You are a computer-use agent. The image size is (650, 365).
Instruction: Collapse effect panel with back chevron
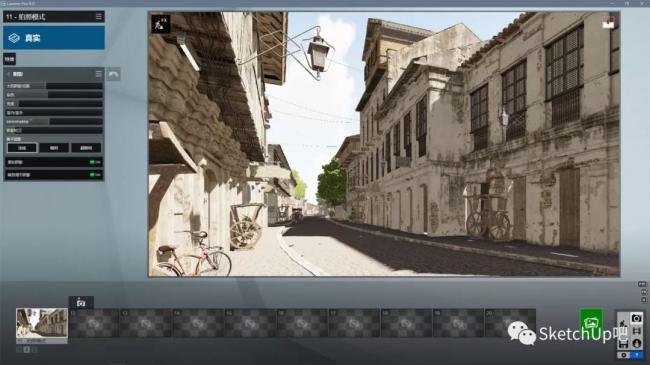(x=9, y=74)
